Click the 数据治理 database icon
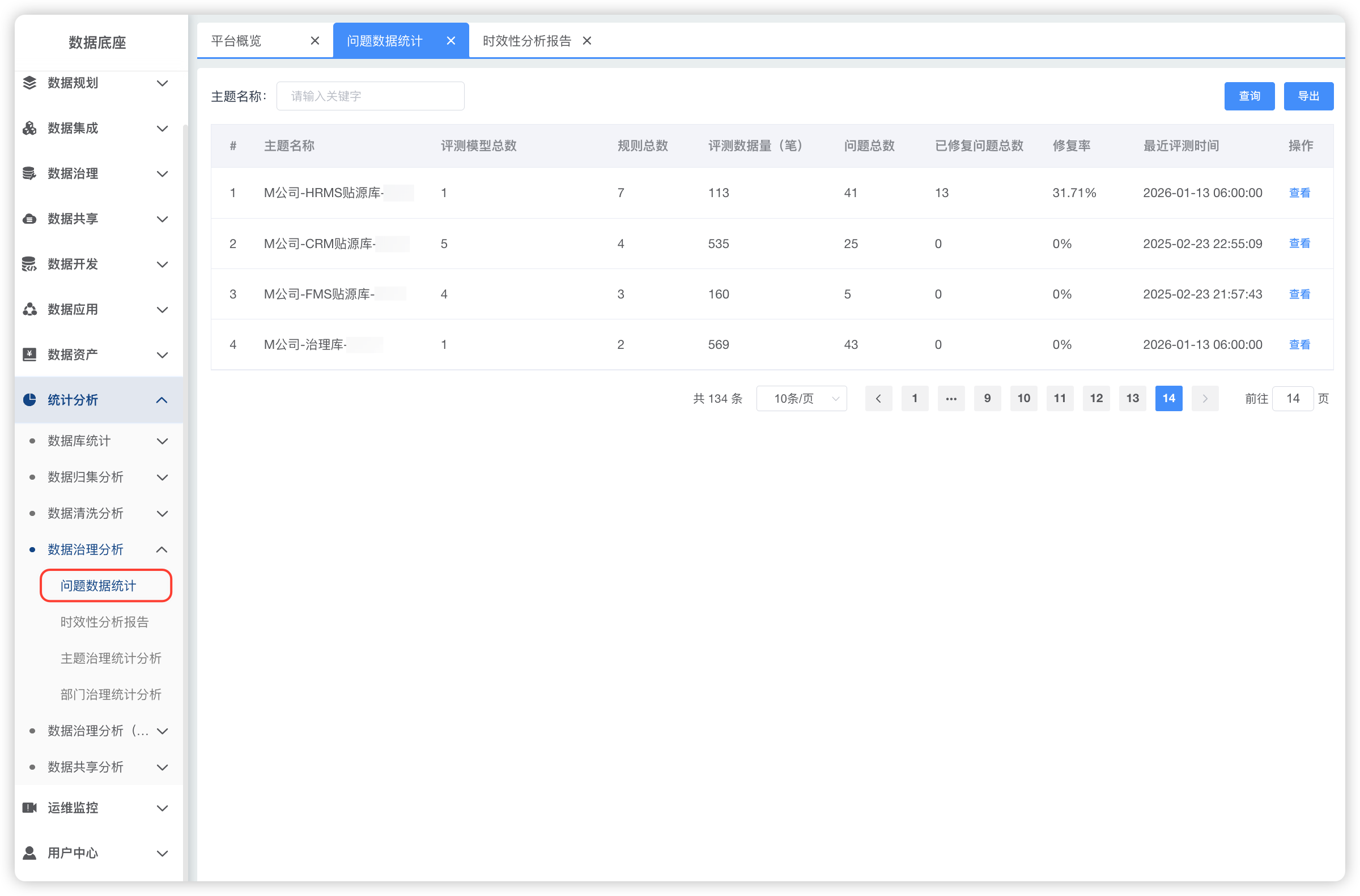Image resolution: width=1360 pixels, height=896 pixels. pos(29,173)
